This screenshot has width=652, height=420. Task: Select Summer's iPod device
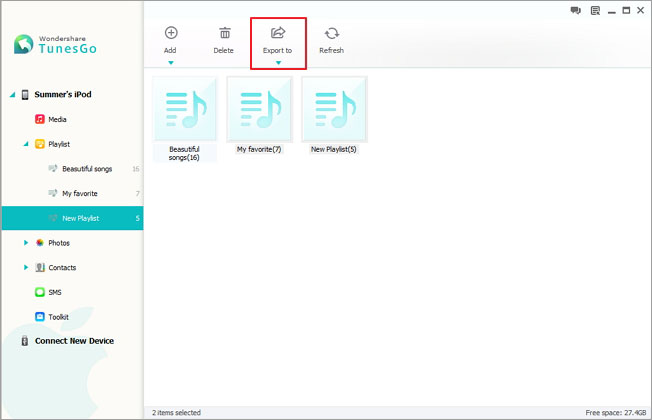tap(63, 94)
